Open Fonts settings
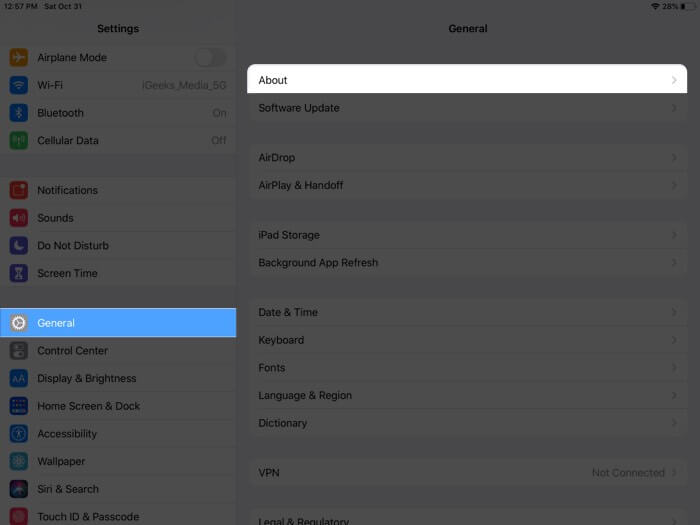This screenshot has height=525, width=700. (x=467, y=367)
